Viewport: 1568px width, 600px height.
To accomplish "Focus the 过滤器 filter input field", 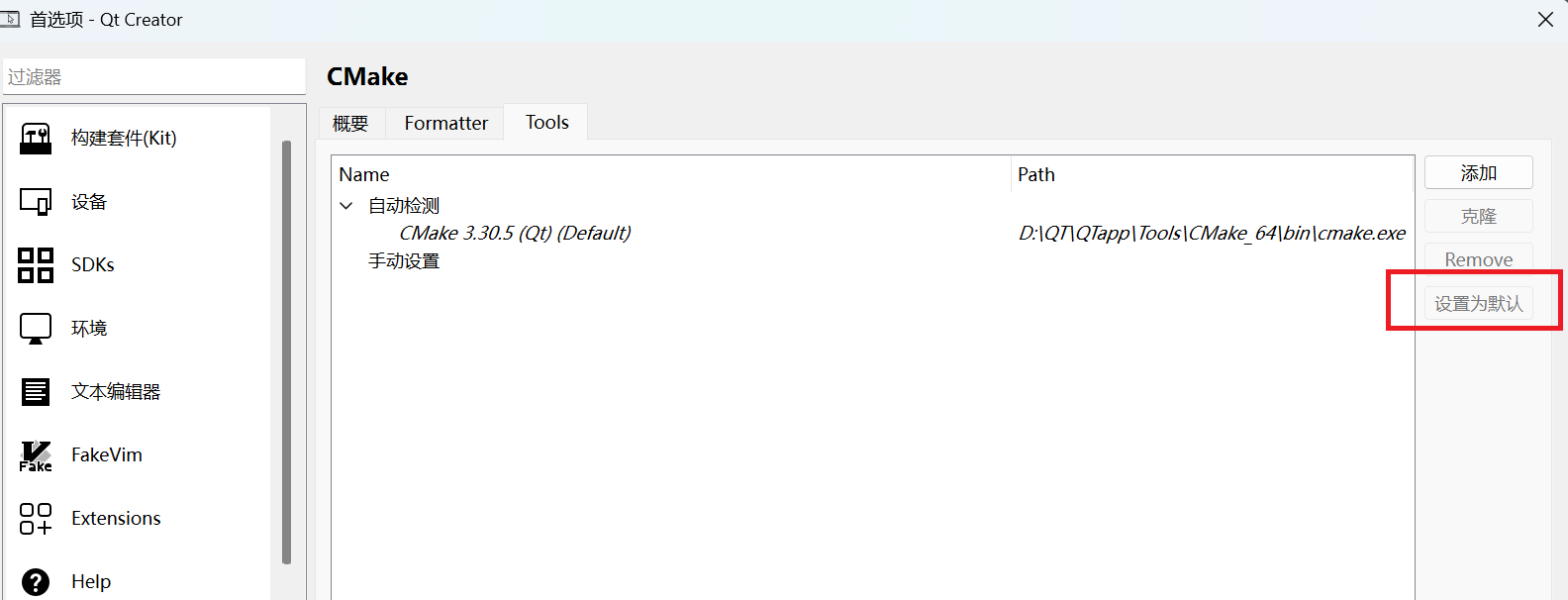I will click(x=154, y=76).
